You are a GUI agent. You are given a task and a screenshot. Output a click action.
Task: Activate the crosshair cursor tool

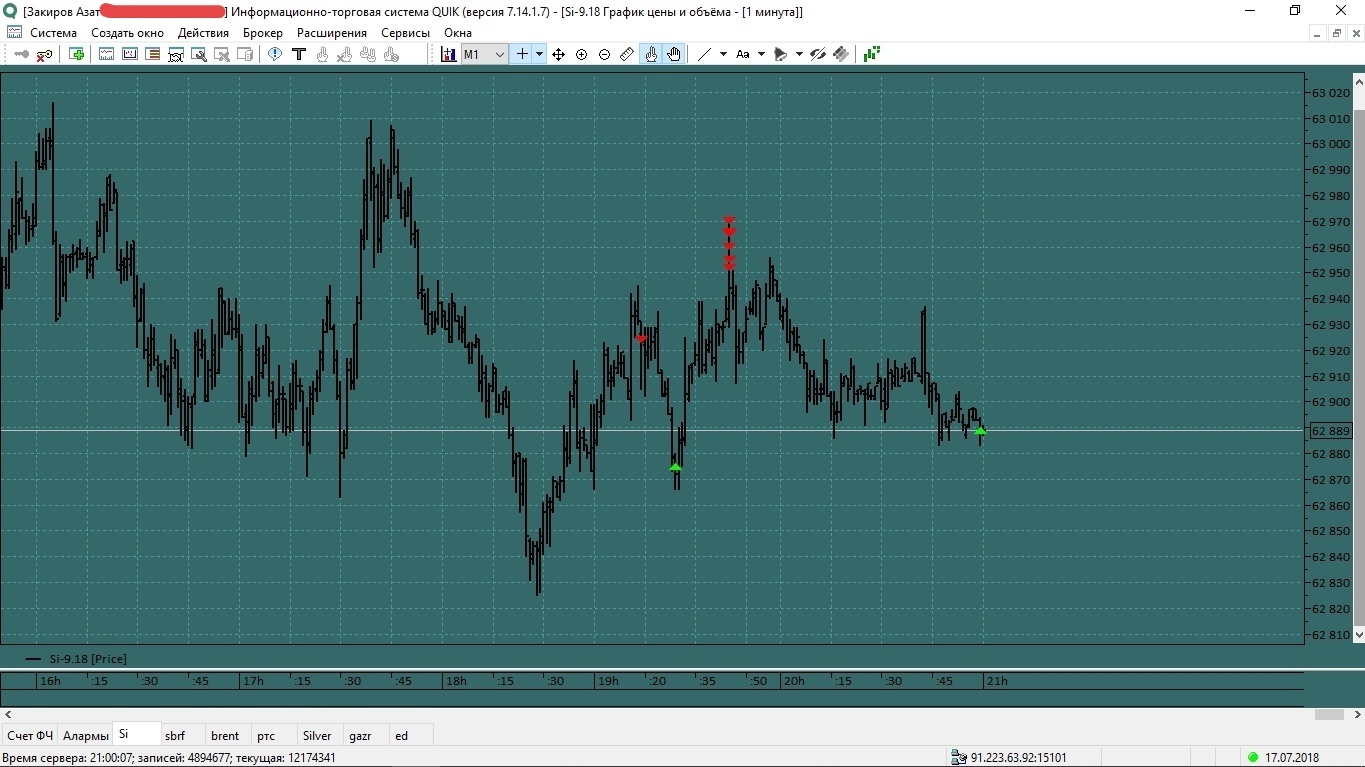pyautogui.click(x=522, y=54)
